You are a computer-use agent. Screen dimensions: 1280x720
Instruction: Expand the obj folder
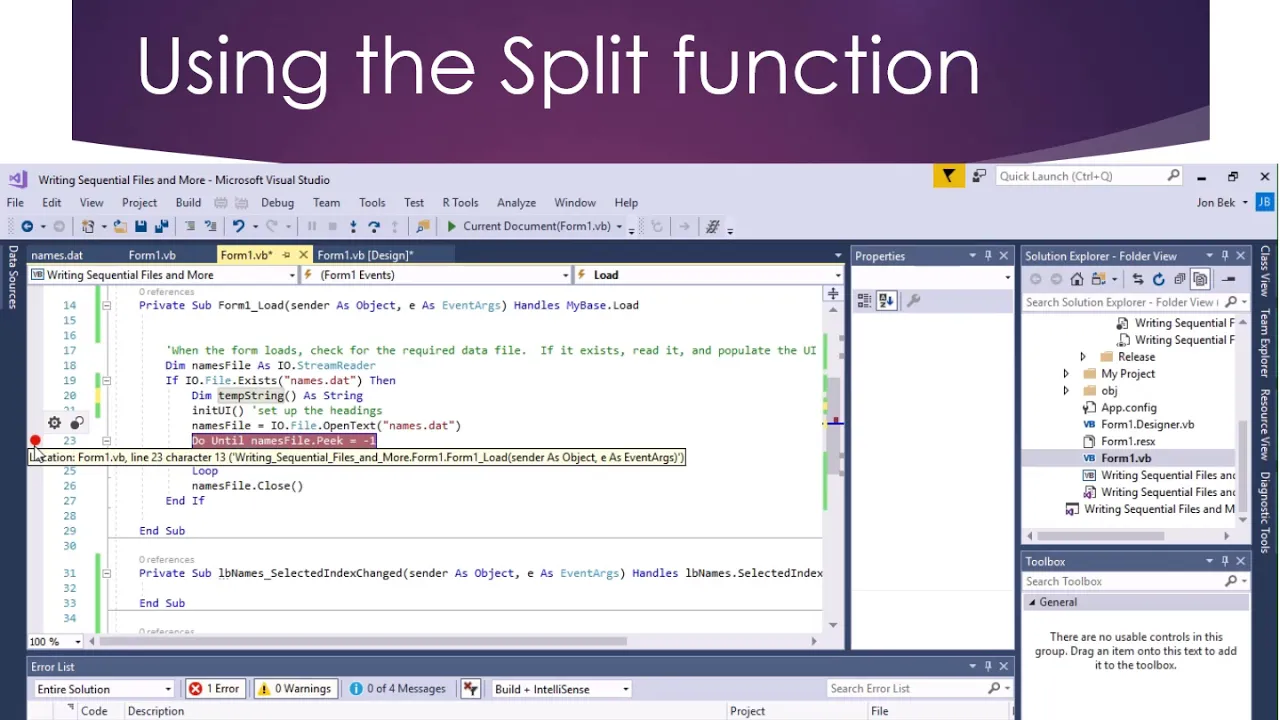[1066, 391]
